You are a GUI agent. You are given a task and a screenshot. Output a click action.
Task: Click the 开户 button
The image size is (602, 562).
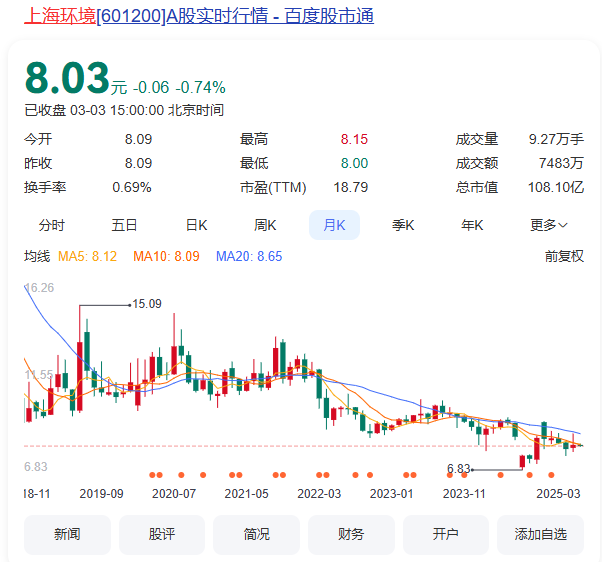click(x=446, y=534)
